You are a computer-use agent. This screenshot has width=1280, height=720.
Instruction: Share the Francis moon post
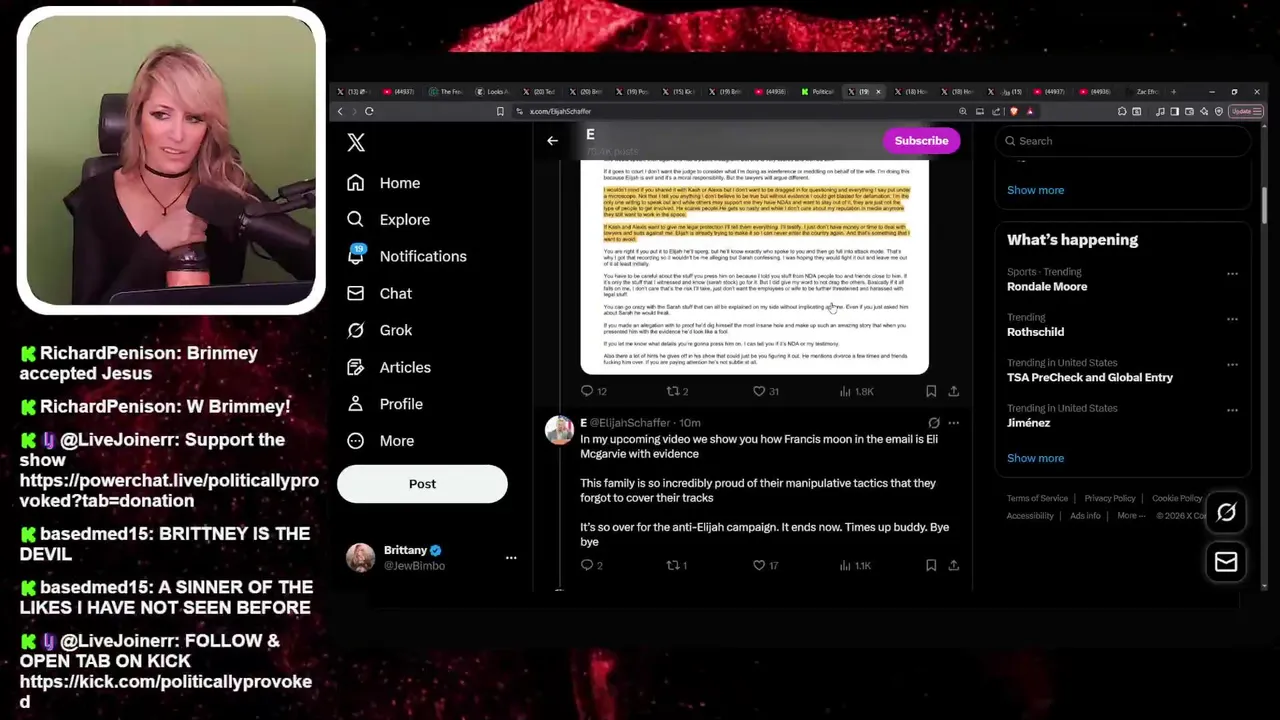[954, 565]
